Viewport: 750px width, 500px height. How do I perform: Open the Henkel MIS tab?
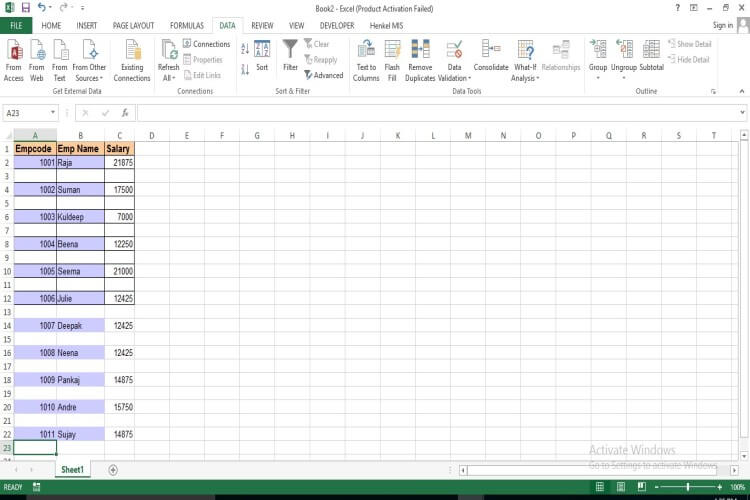tap(386, 25)
